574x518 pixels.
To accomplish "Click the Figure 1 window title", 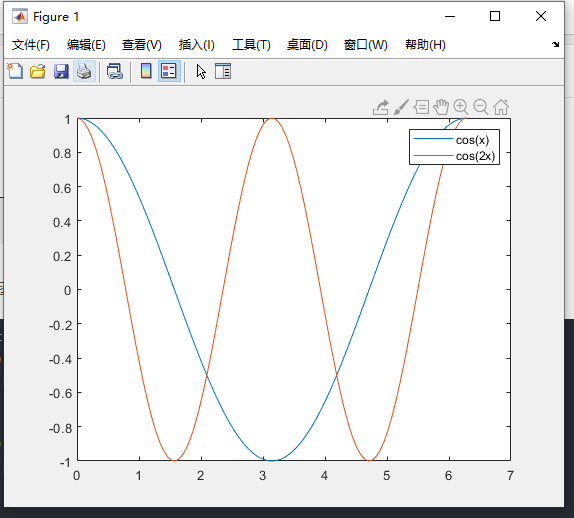I will [56, 17].
